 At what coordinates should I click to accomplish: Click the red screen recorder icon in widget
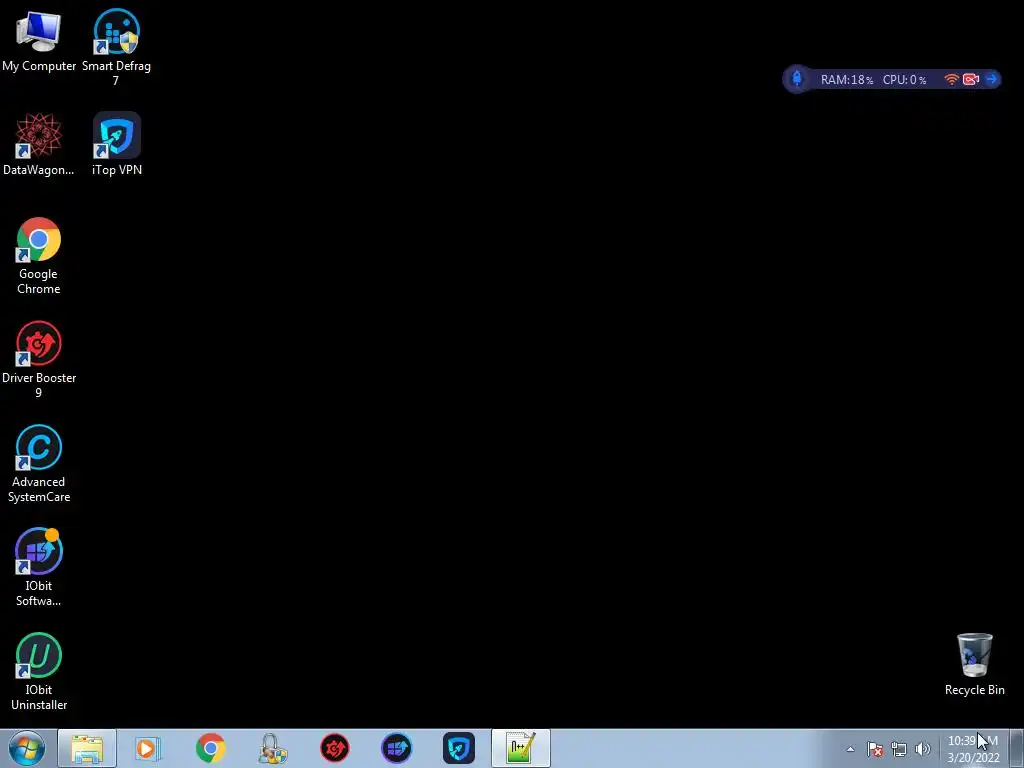(971, 80)
